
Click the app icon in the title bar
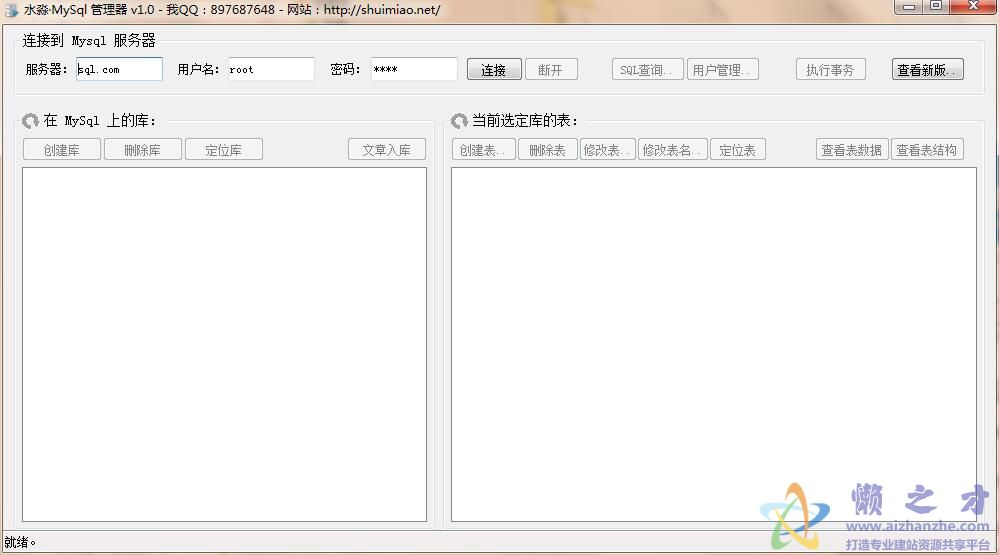(11, 10)
